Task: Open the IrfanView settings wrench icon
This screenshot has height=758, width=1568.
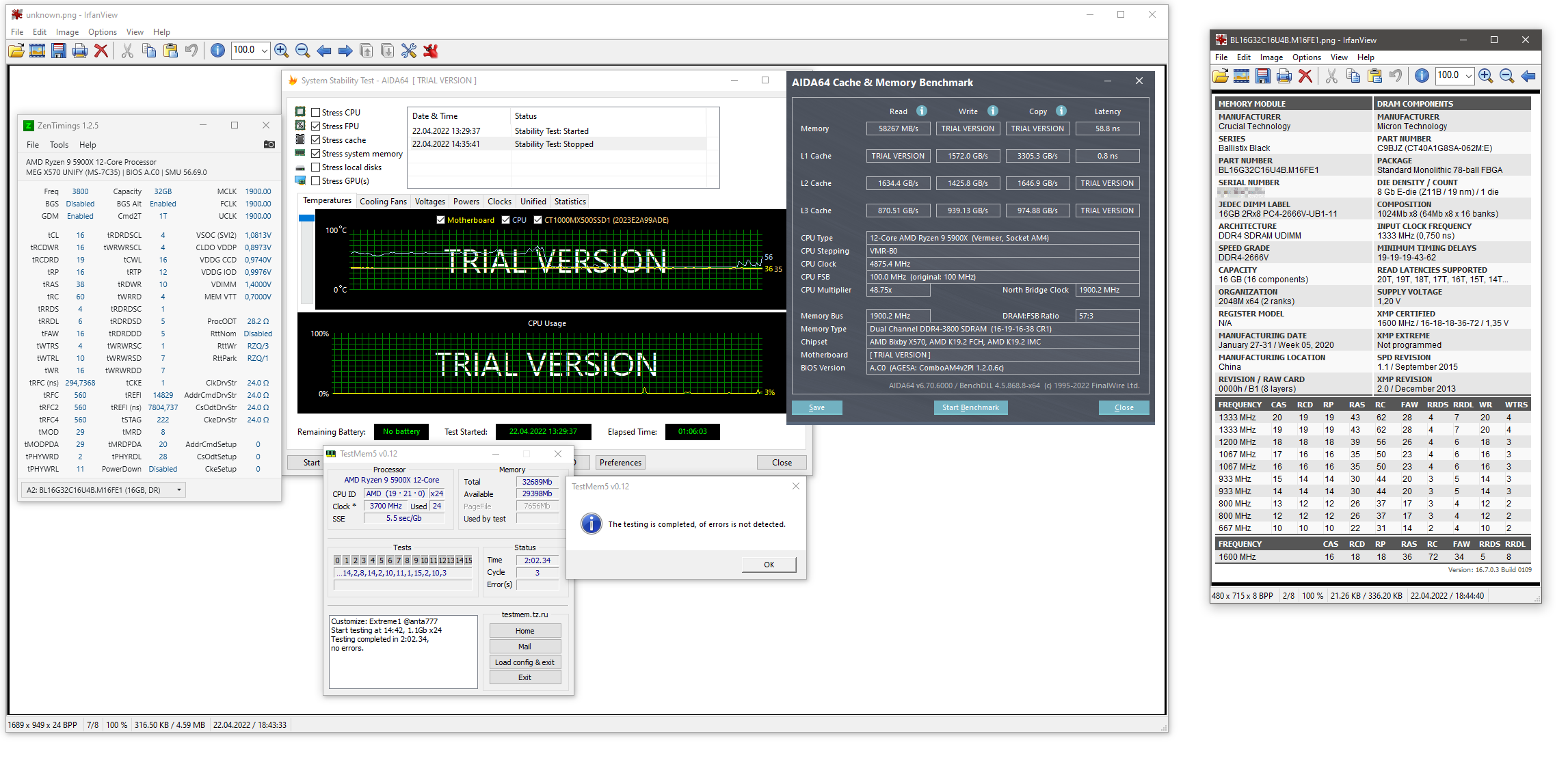Action: pyautogui.click(x=409, y=51)
